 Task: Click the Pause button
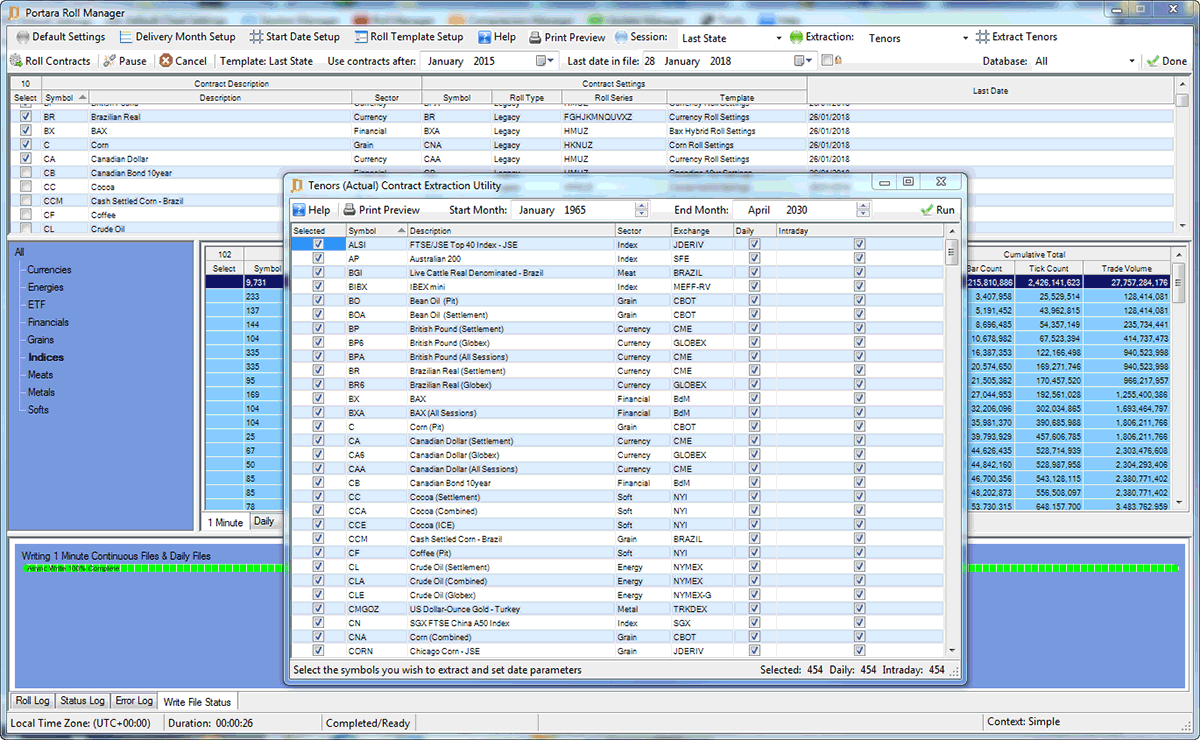[125, 61]
